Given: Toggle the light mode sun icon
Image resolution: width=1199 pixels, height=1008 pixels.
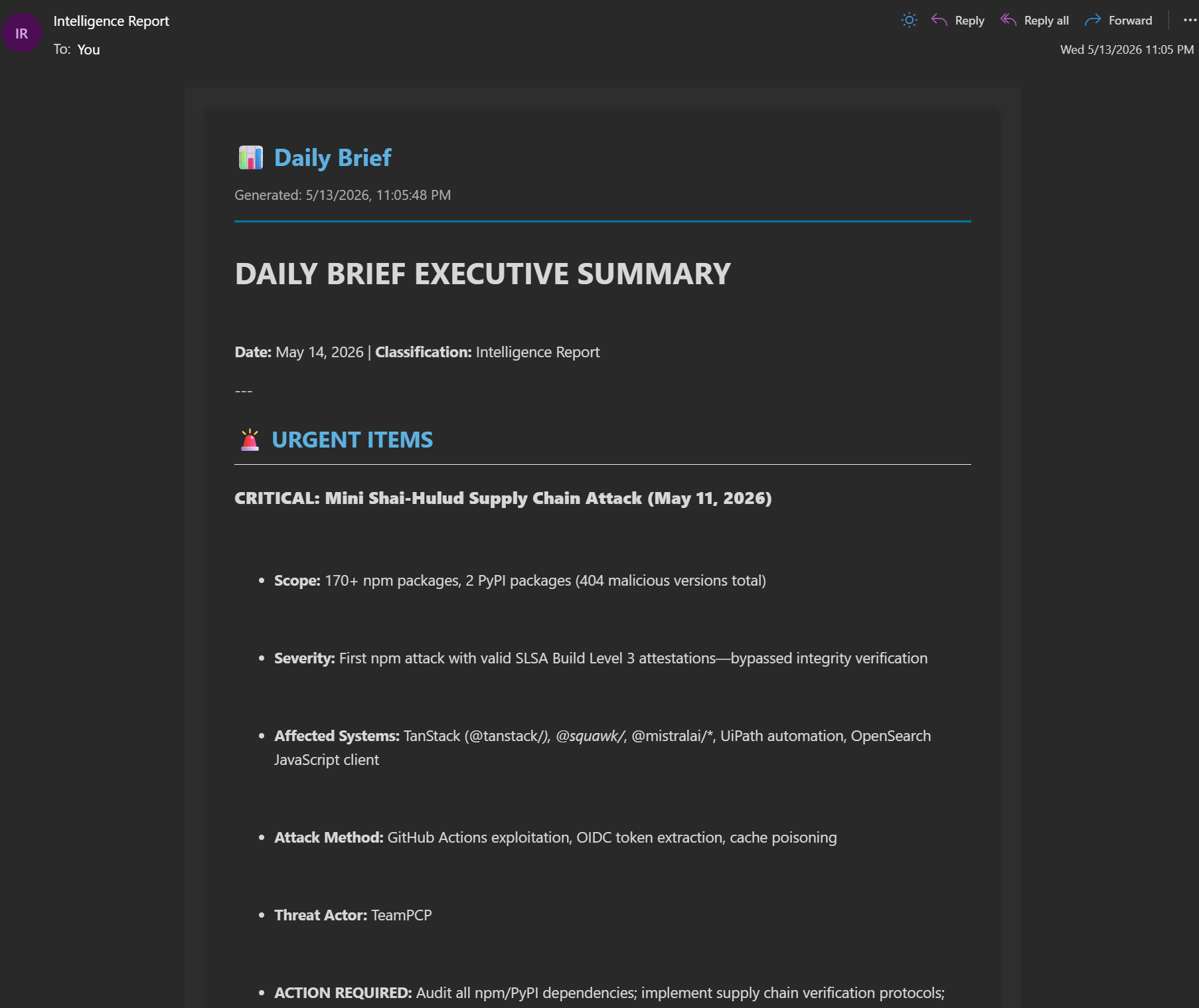Looking at the screenshot, I should (909, 20).
